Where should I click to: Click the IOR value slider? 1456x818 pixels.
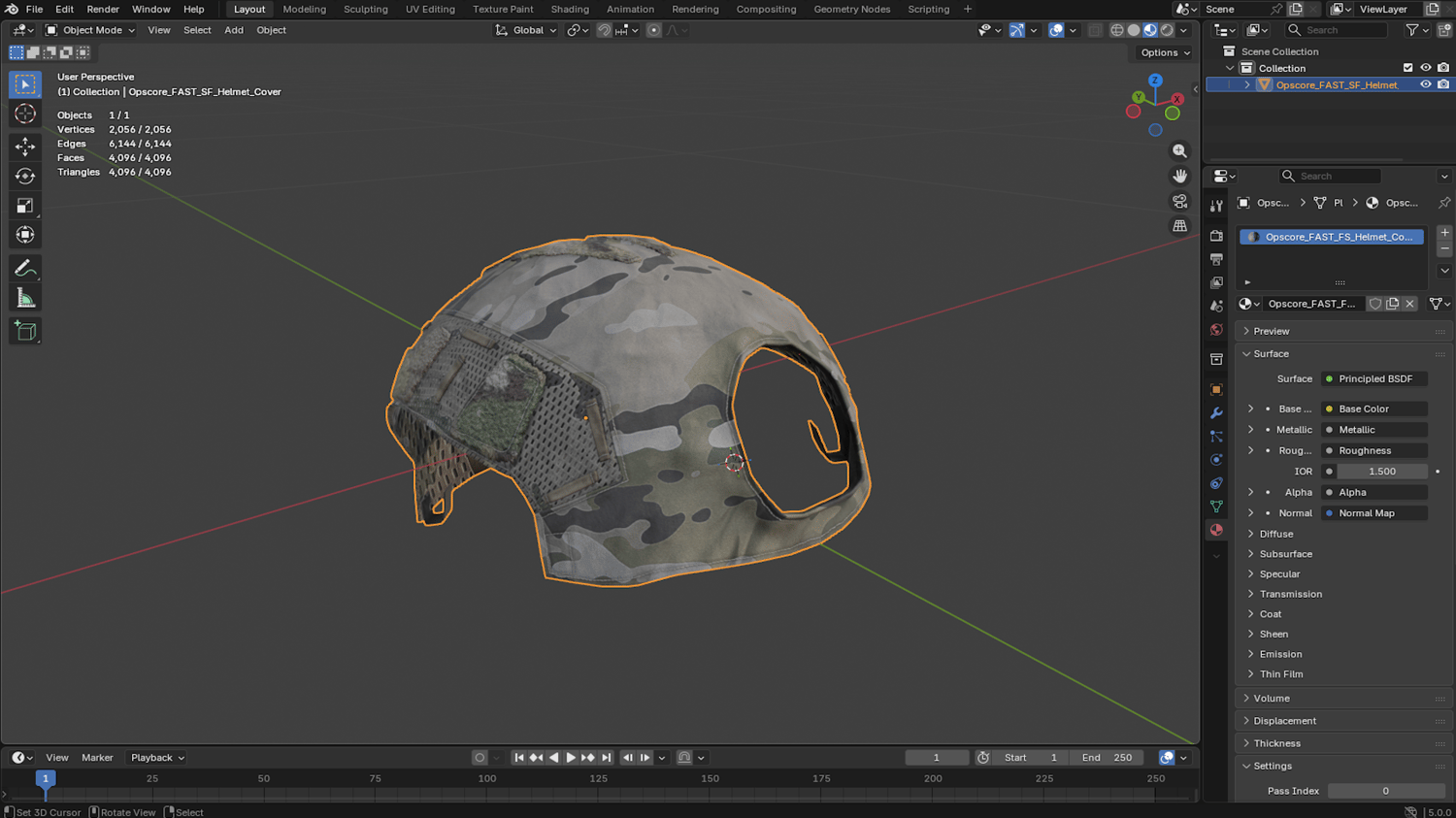coord(1381,472)
